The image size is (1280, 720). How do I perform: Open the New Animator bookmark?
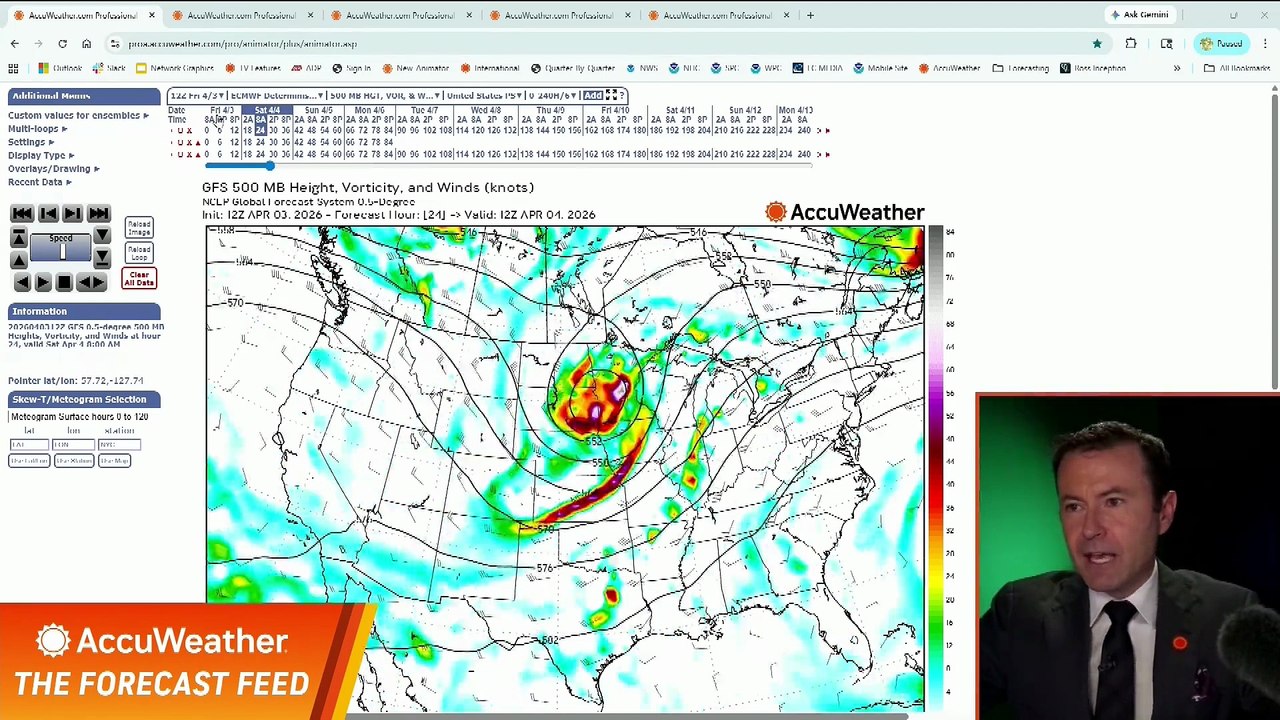(414, 68)
